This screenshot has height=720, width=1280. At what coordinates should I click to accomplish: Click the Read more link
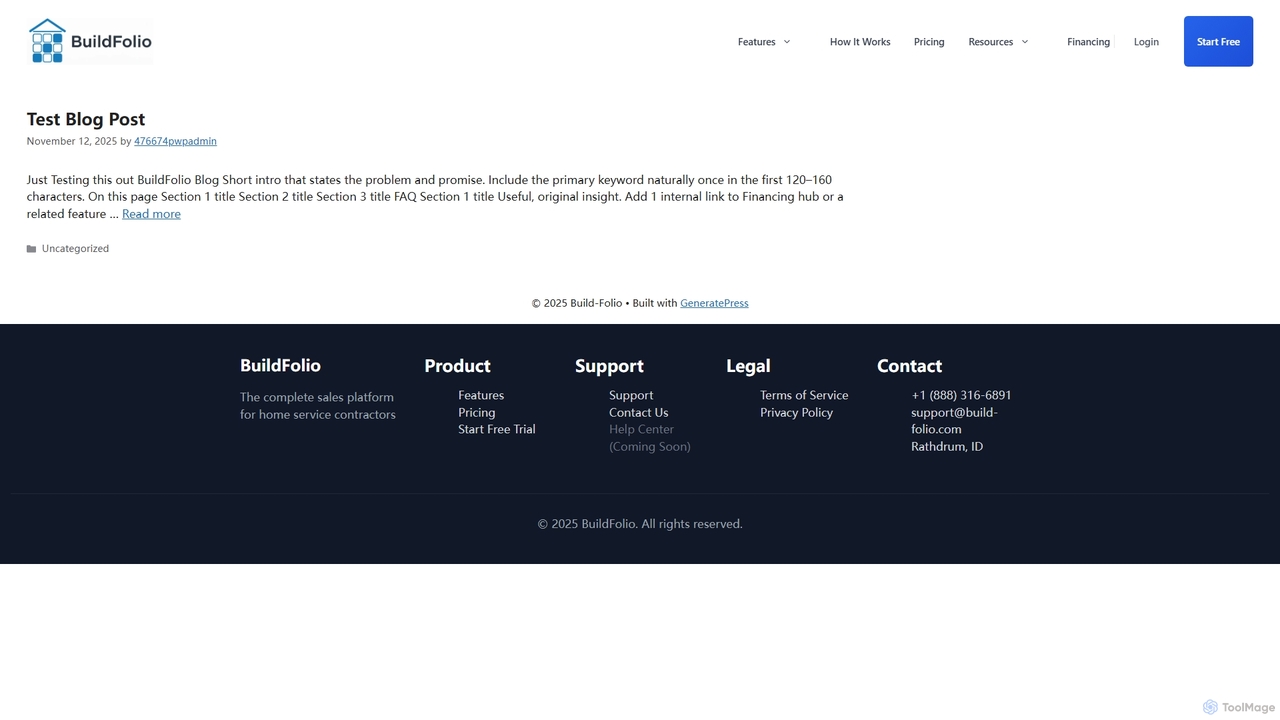pyautogui.click(x=151, y=214)
